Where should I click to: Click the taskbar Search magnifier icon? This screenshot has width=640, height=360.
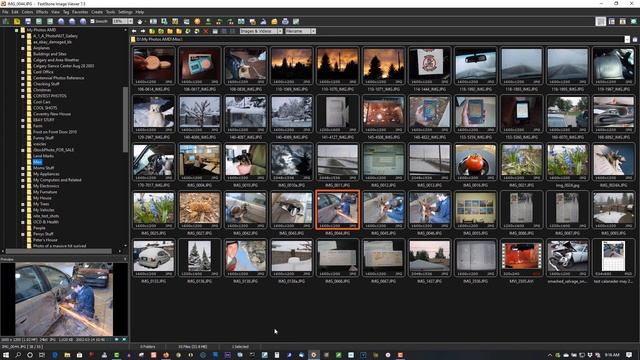[x=18, y=355]
